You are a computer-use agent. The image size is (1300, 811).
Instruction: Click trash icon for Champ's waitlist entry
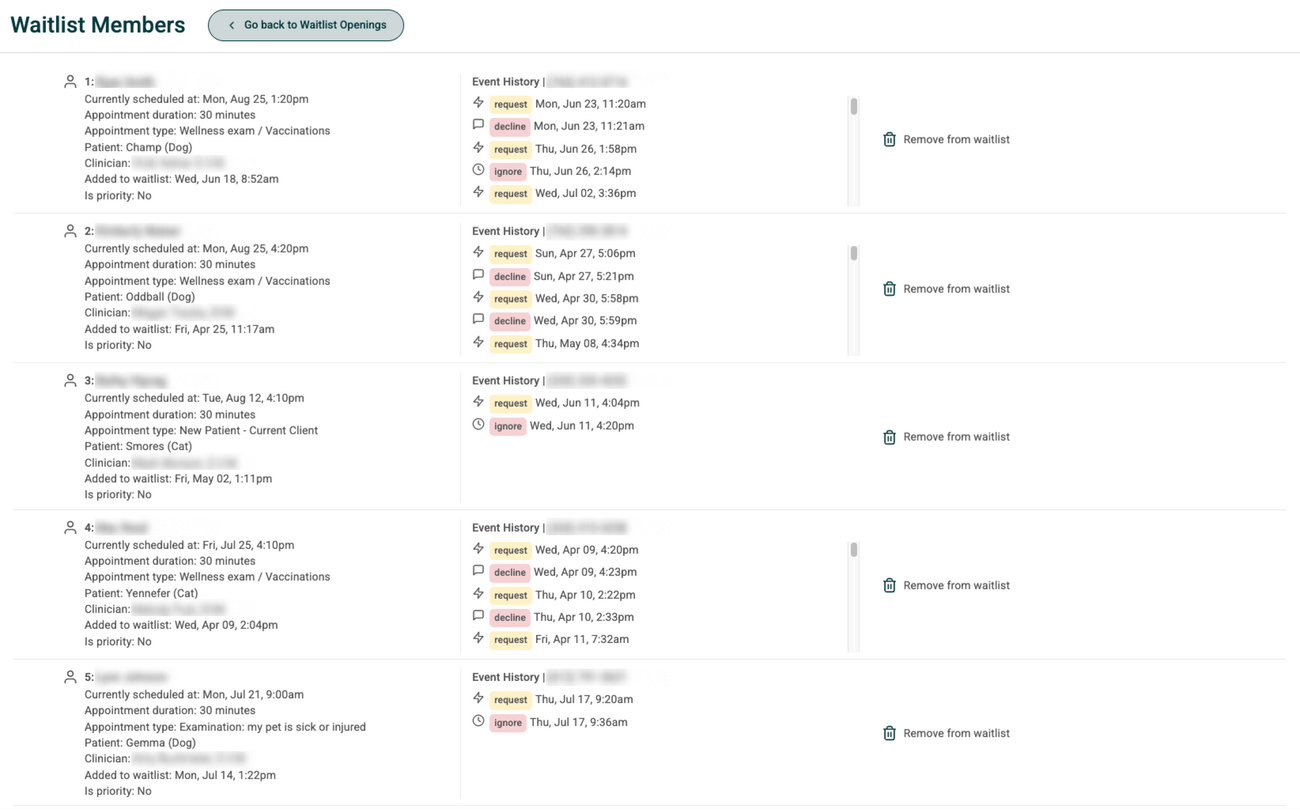click(889, 140)
